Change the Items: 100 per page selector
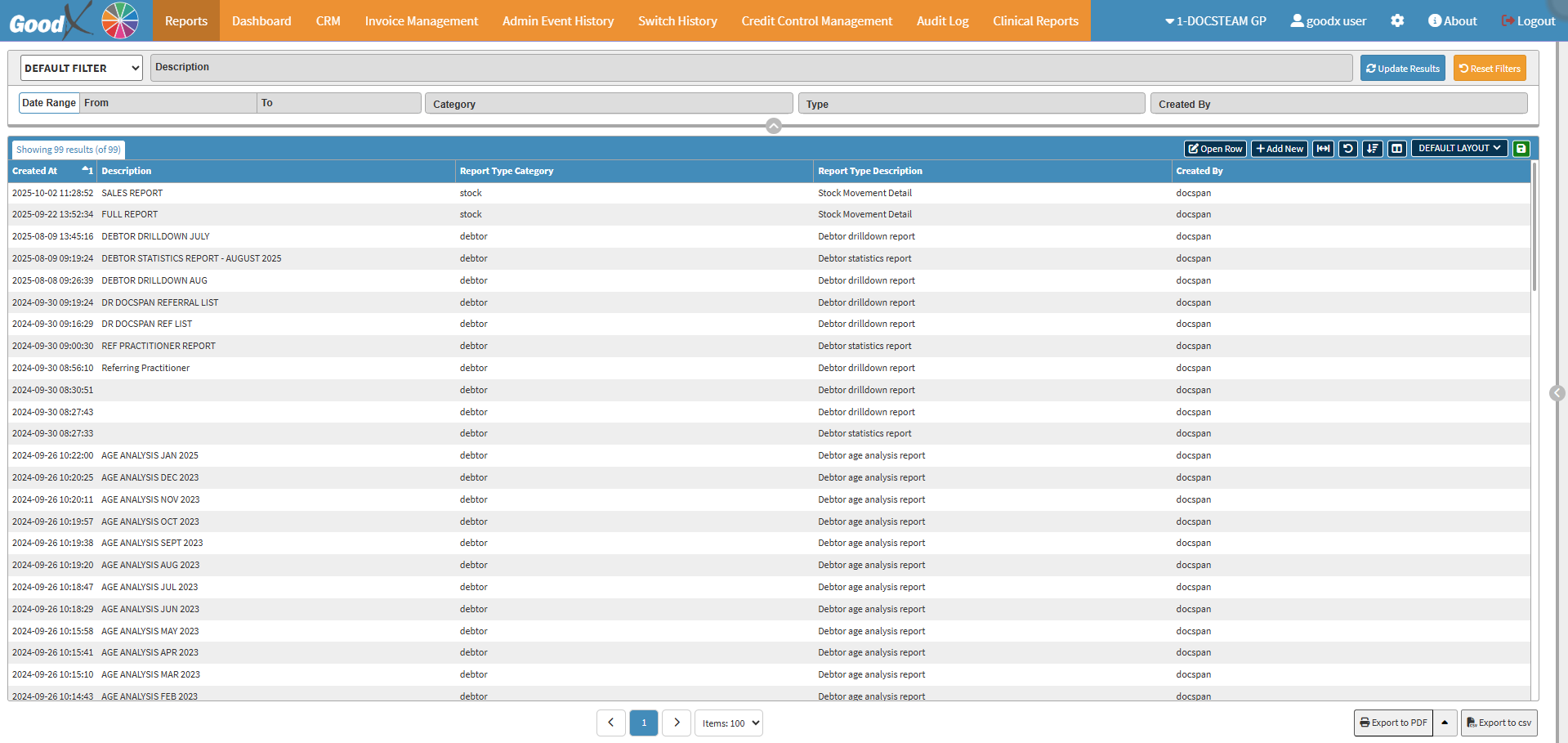Viewport: 1568px width, 743px height. pos(729,723)
